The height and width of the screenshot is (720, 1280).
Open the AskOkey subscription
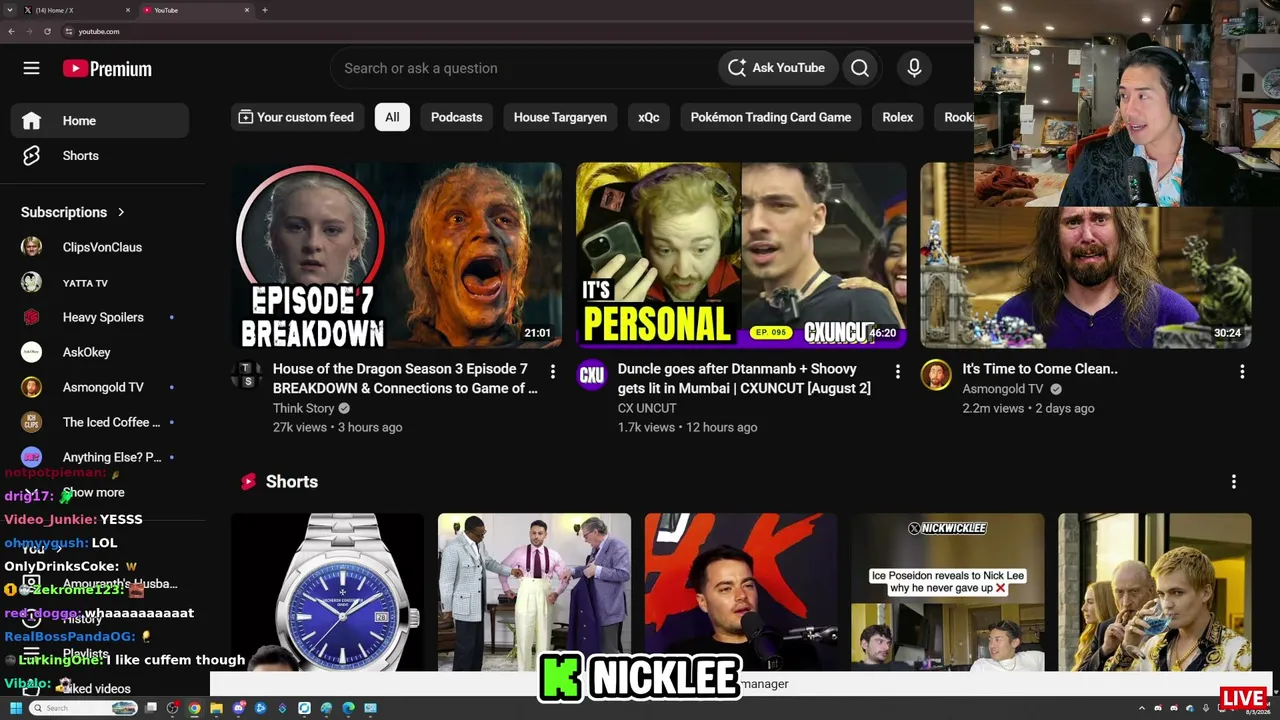(100, 352)
